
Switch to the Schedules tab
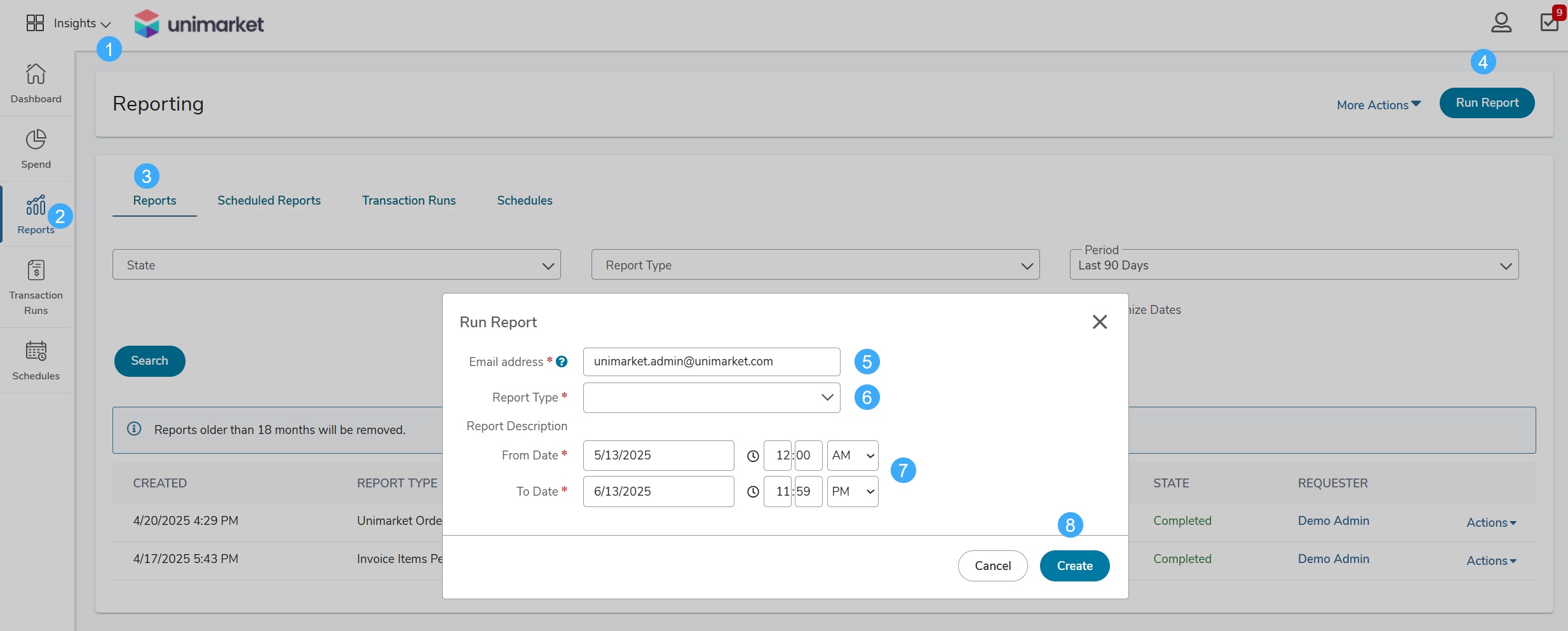click(x=525, y=200)
